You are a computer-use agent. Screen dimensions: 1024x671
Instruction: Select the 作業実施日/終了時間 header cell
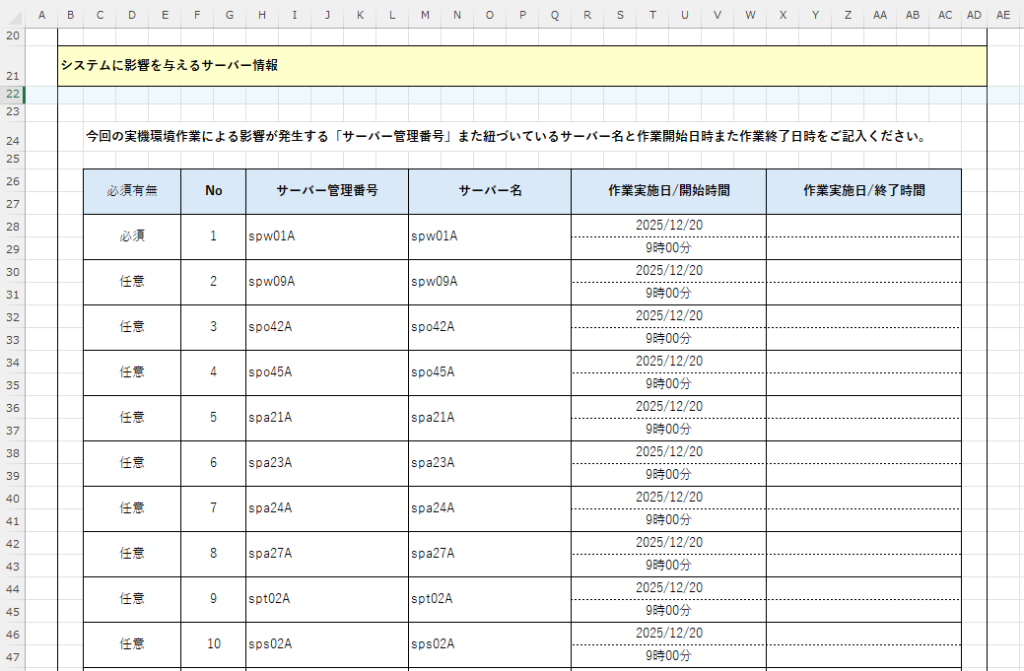click(863, 190)
